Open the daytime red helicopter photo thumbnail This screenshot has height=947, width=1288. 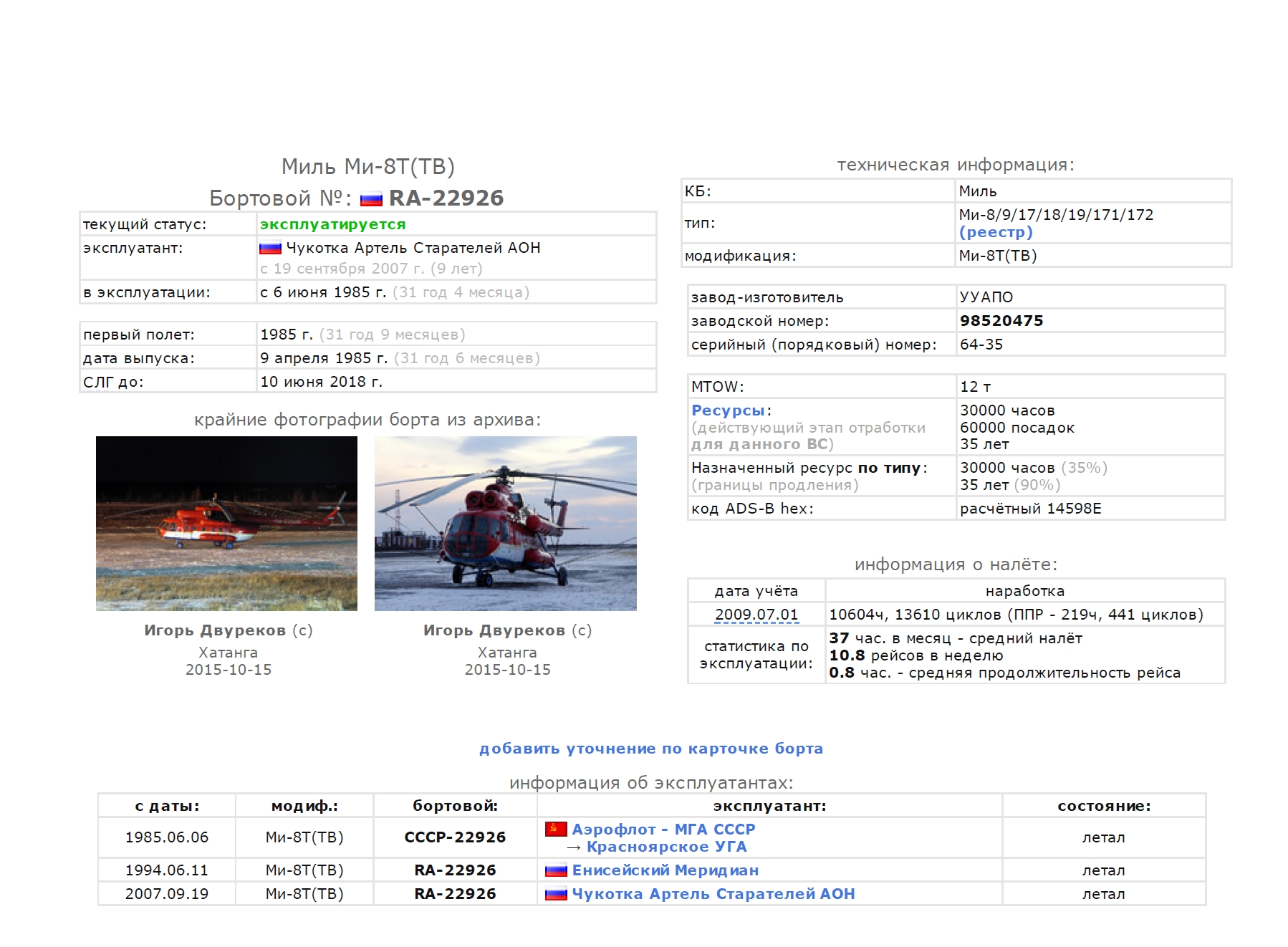tap(505, 523)
